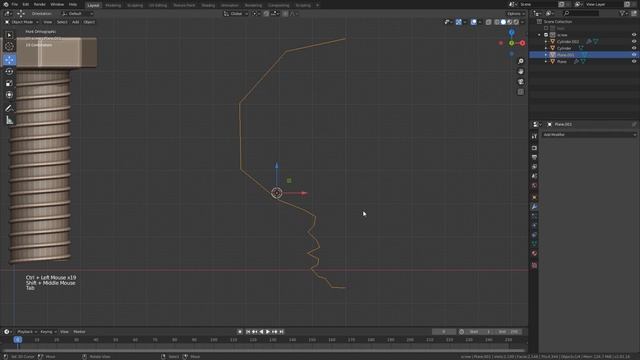
Task: Select the Annotate tool
Action: (x=9, y=108)
